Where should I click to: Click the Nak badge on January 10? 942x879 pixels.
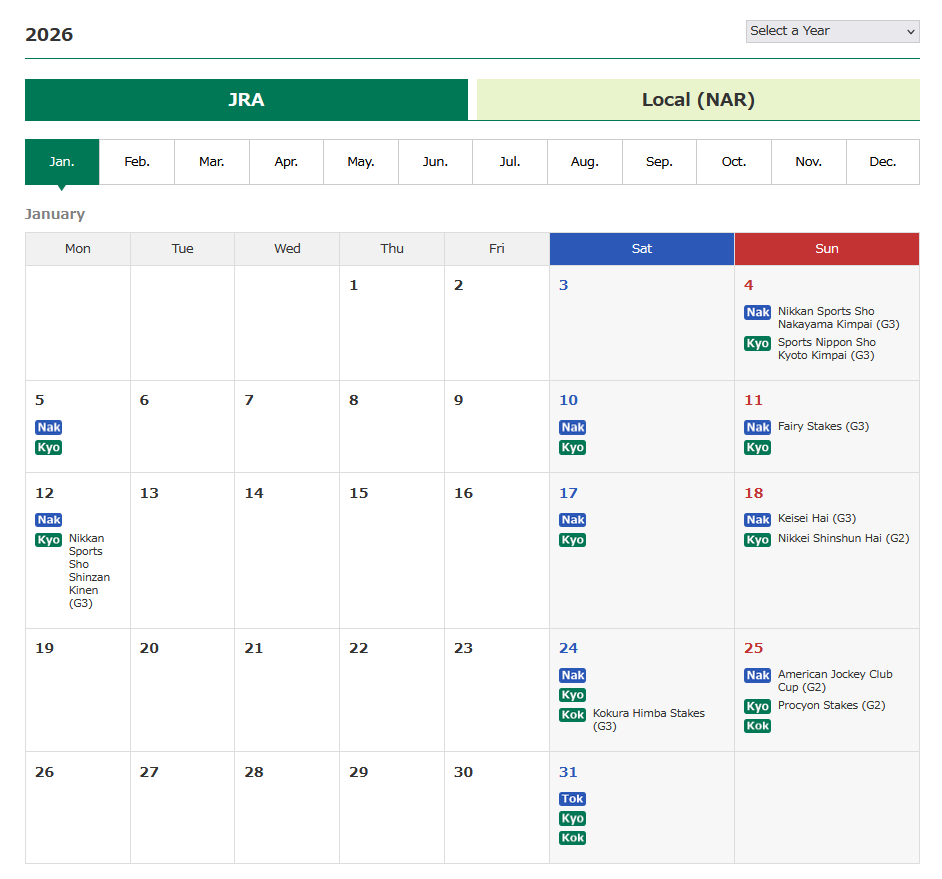pos(573,428)
